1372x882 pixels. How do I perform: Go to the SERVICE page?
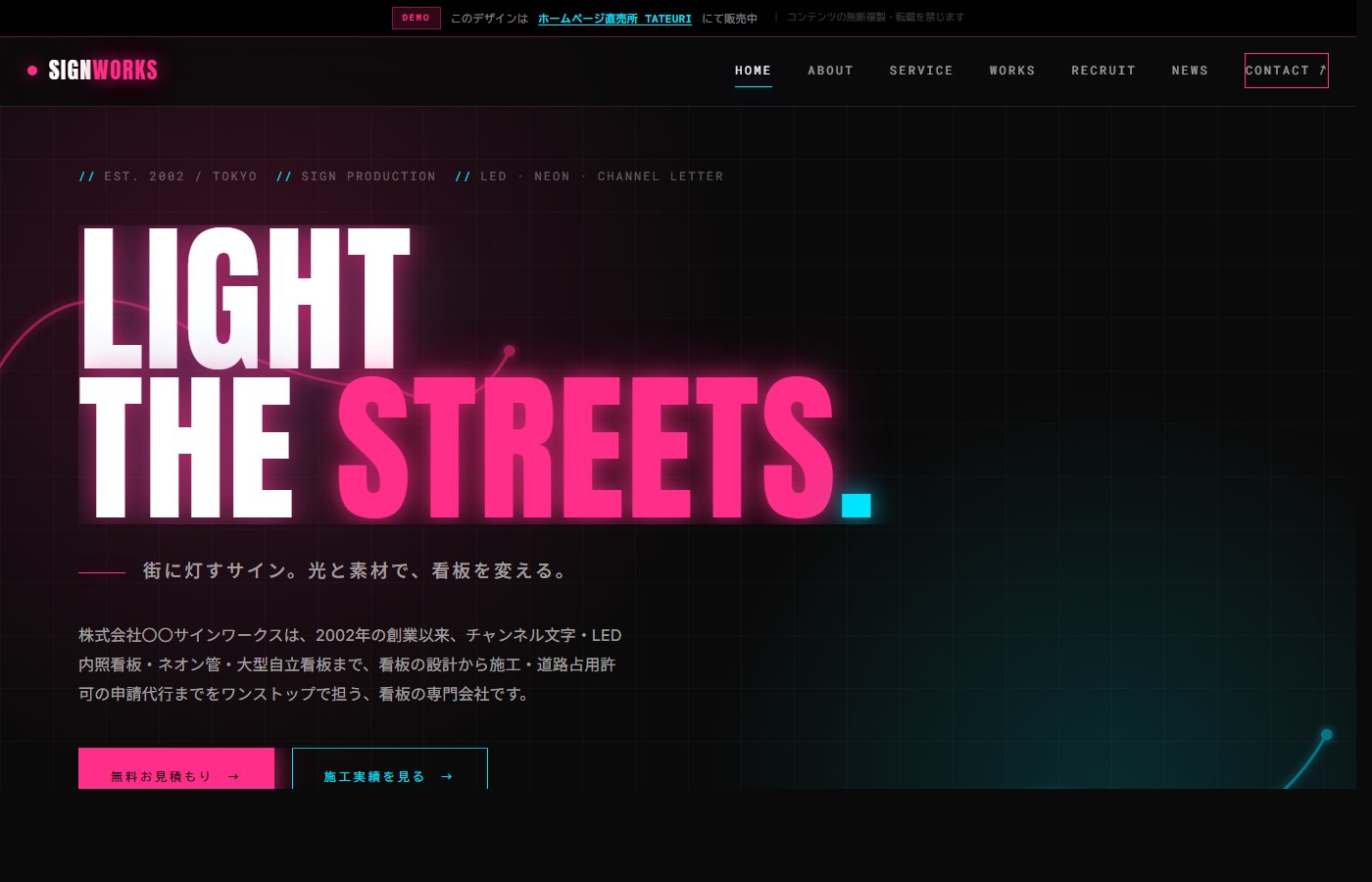coord(921,71)
